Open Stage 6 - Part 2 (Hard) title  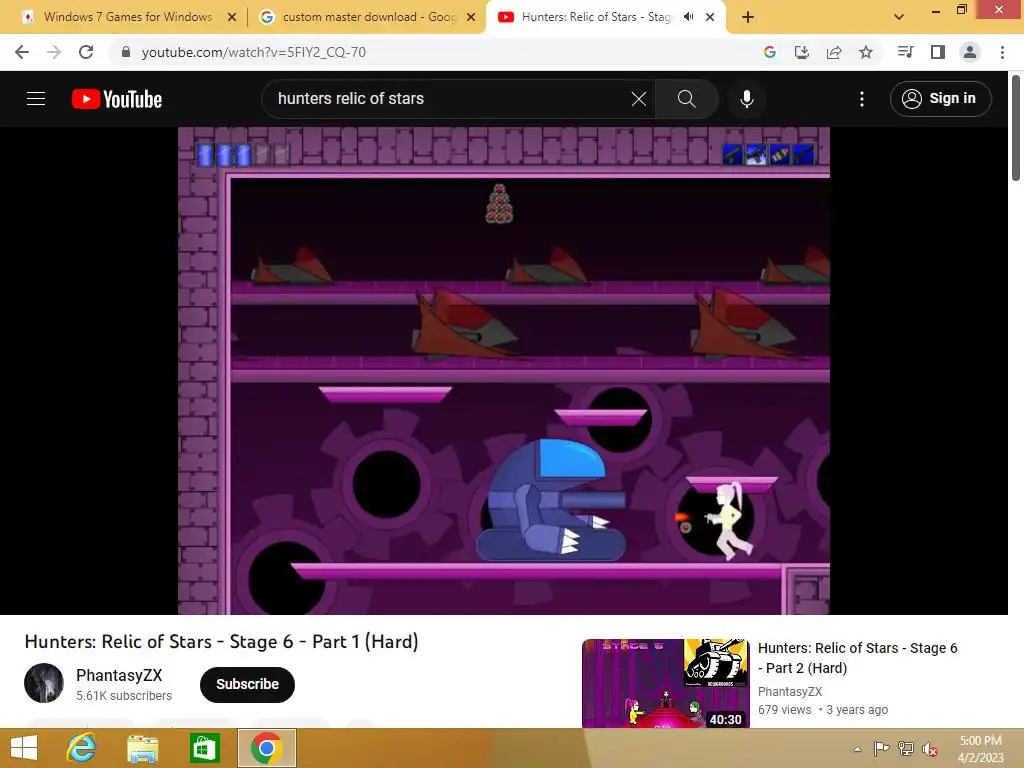pyautogui.click(x=857, y=658)
